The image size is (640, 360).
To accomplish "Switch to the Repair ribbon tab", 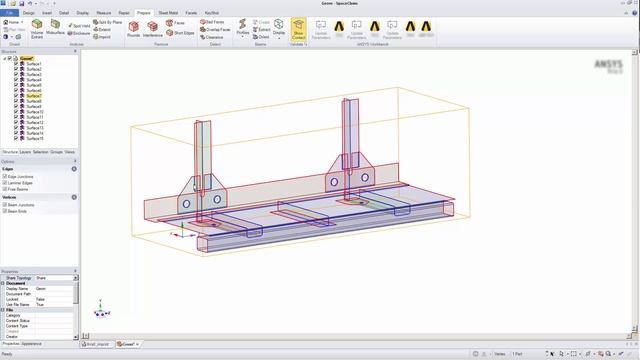I will [x=124, y=13].
